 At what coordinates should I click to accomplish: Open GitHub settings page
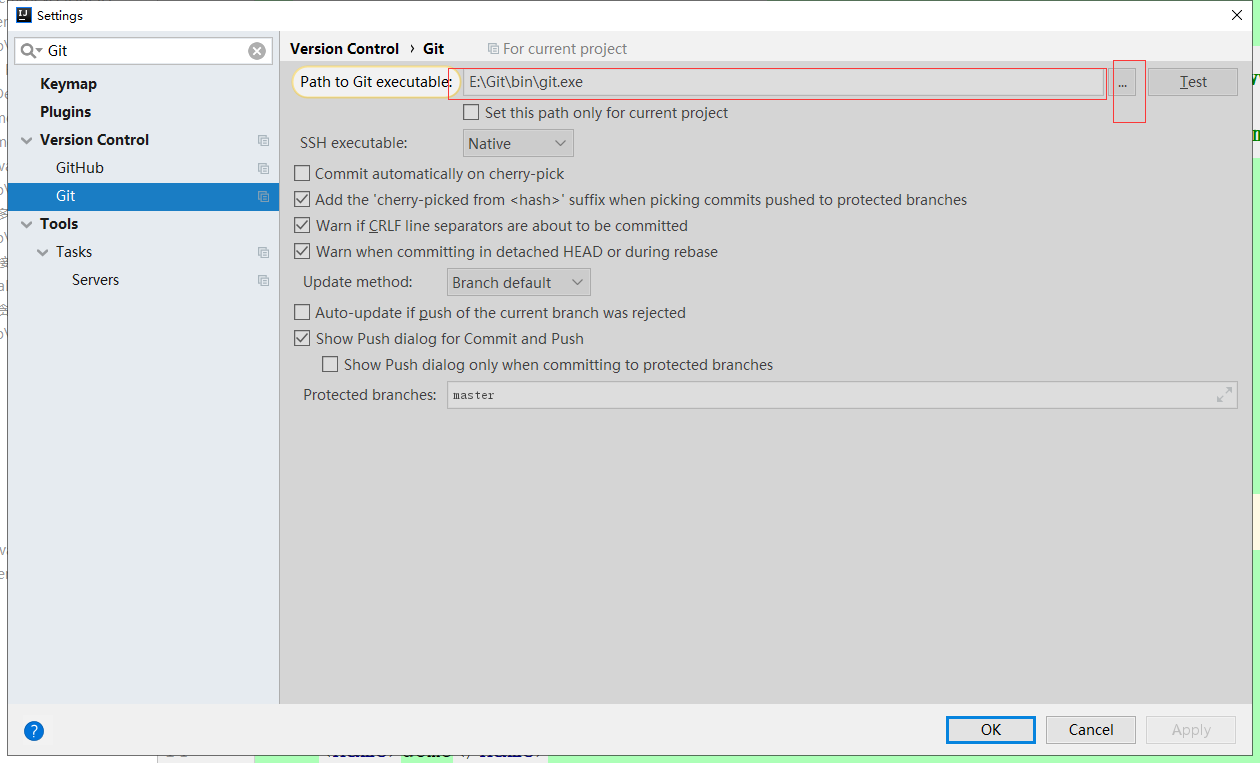tap(80, 168)
